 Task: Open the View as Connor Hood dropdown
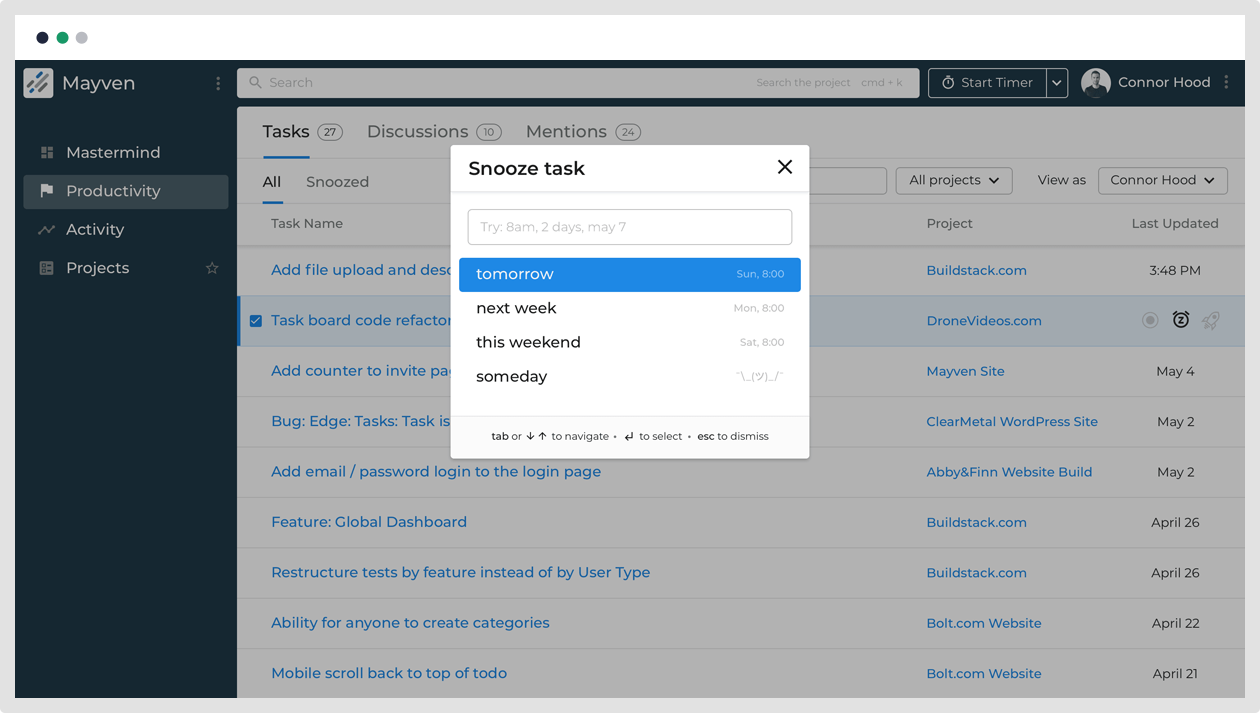click(x=1162, y=180)
